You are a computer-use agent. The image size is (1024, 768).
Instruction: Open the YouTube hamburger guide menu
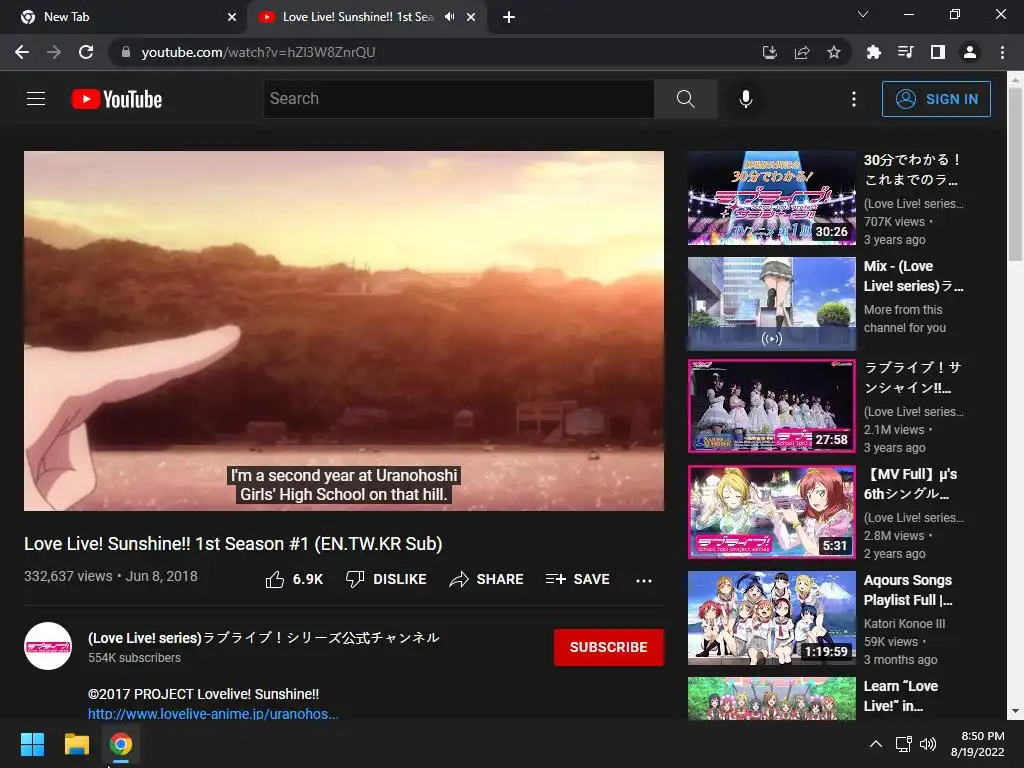point(36,99)
